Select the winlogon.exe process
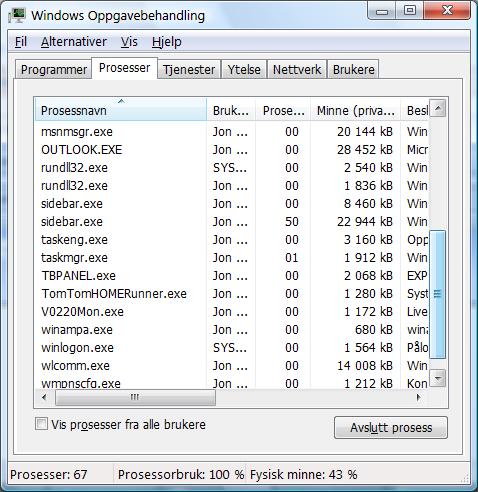 coord(231,348)
